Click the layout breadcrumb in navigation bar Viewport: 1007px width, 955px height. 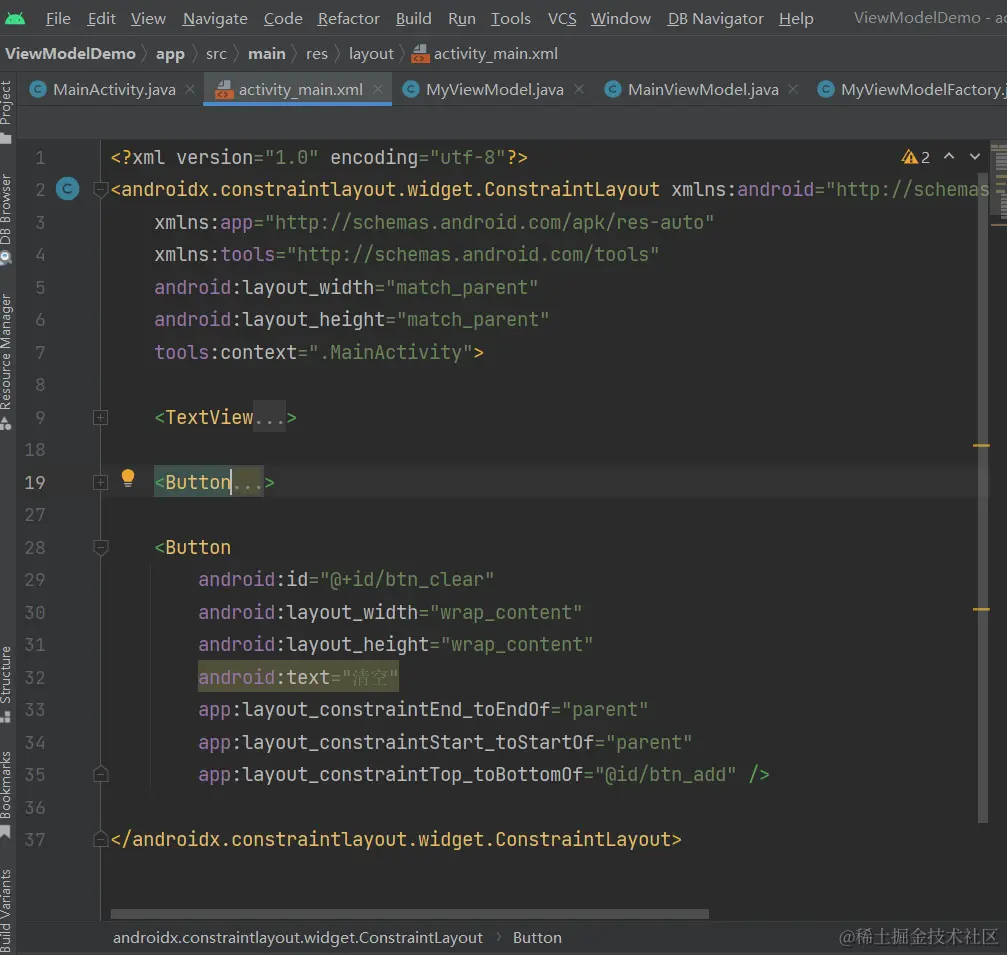coord(371,53)
